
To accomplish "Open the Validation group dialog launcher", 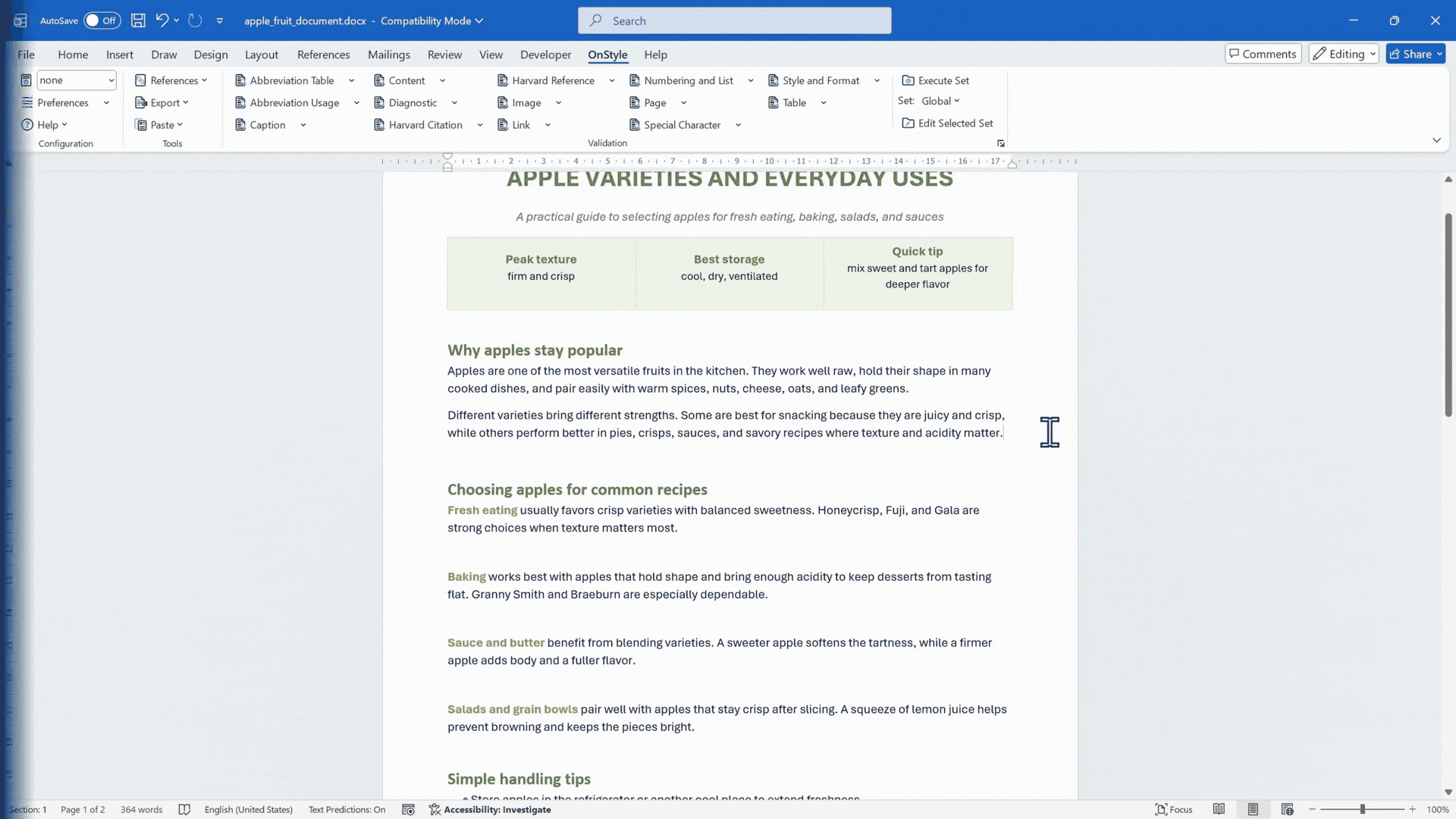I will tap(1001, 143).
